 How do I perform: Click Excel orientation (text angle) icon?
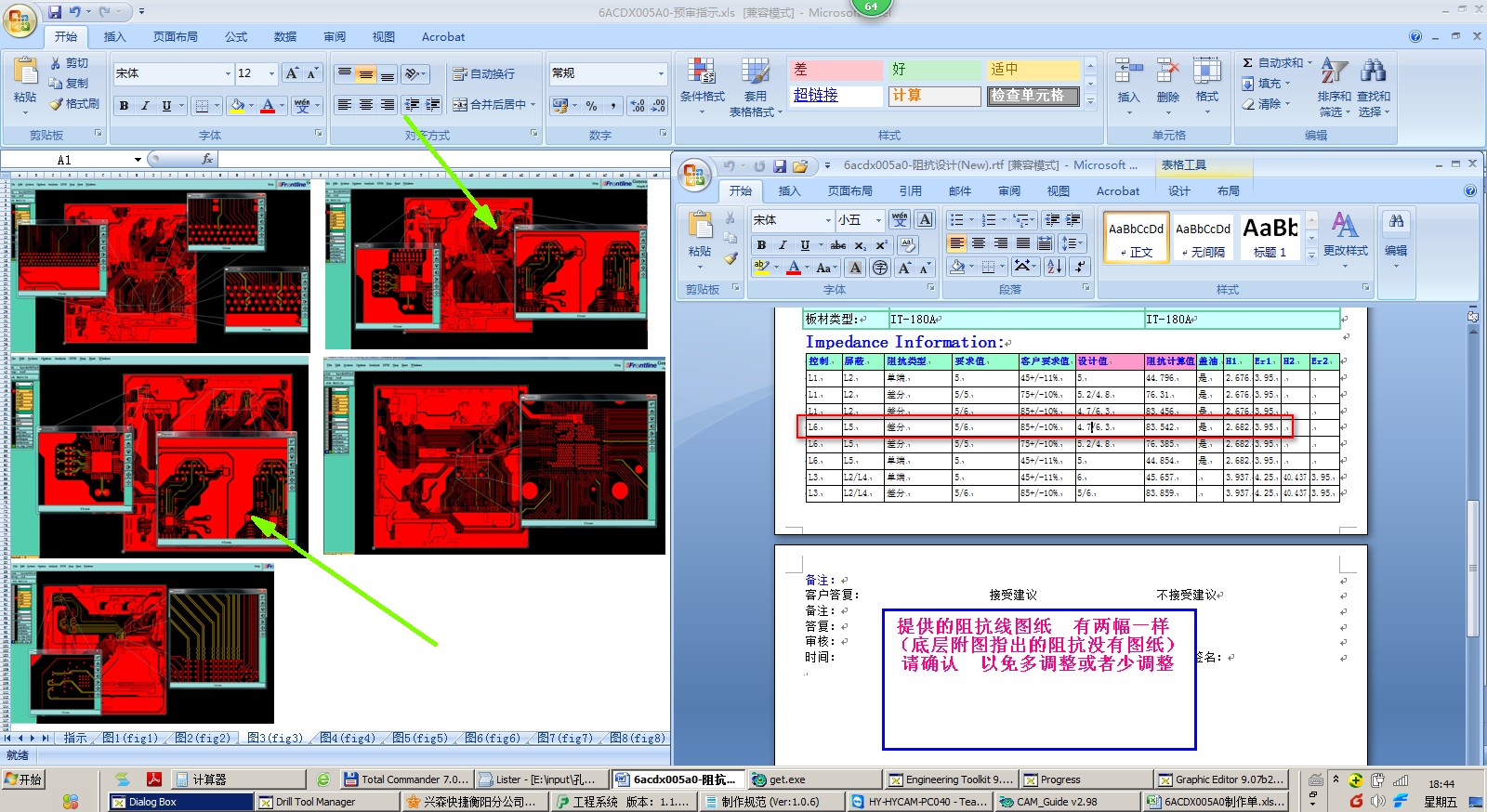pos(415,73)
